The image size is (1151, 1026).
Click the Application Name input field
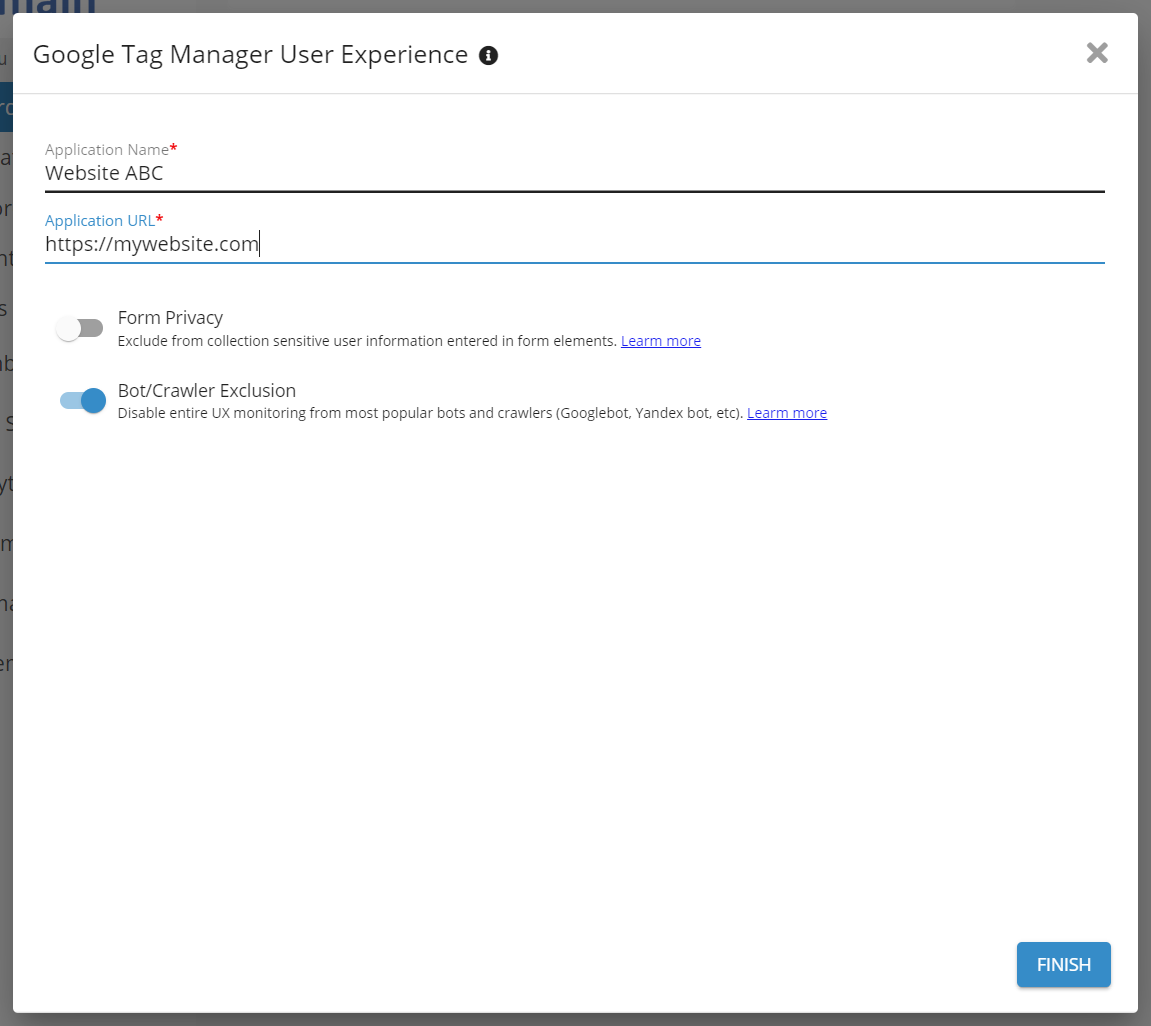point(574,173)
